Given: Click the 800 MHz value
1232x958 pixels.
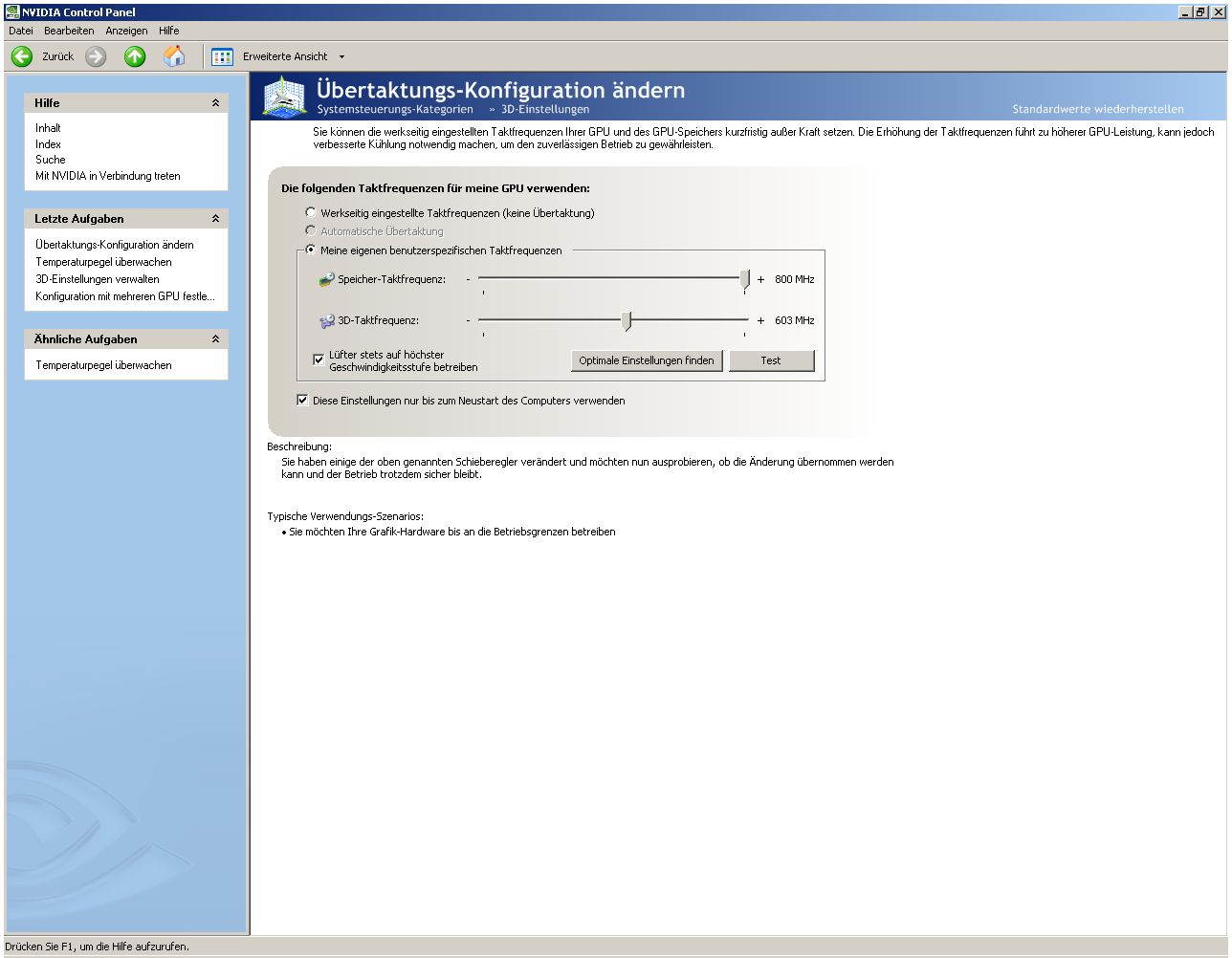Looking at the screenshot, I should (x=795, y=280).
